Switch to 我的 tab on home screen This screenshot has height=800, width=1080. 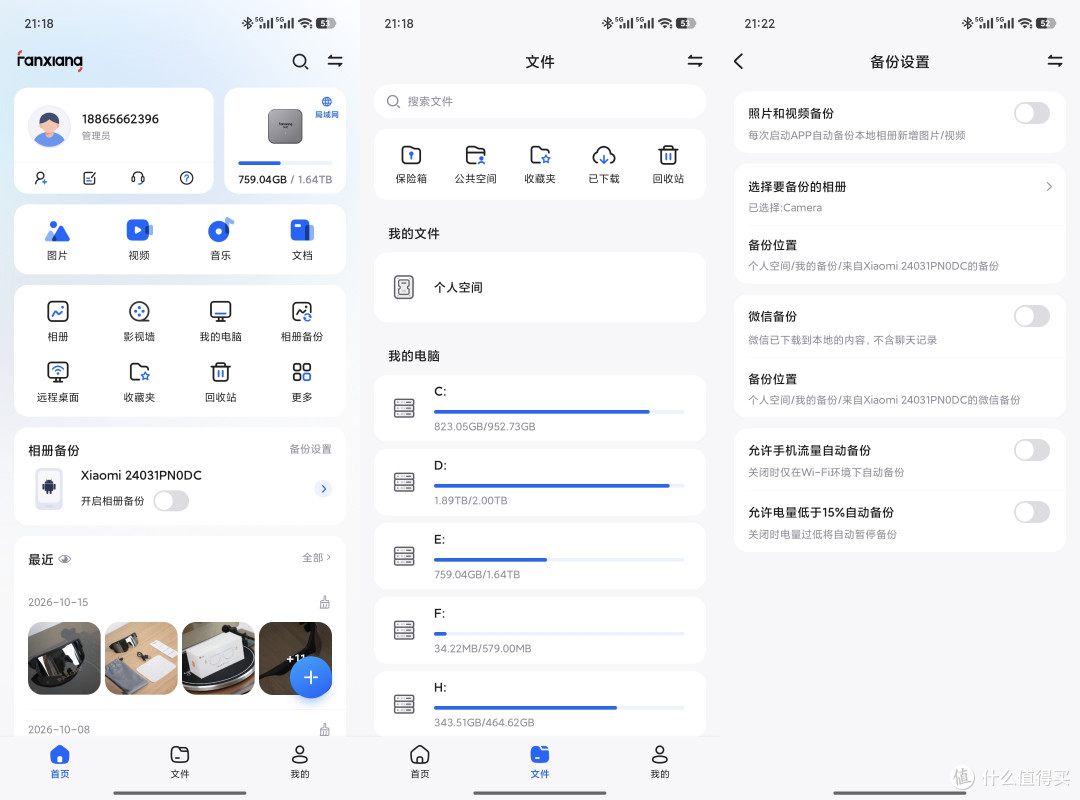coord(300,761)
